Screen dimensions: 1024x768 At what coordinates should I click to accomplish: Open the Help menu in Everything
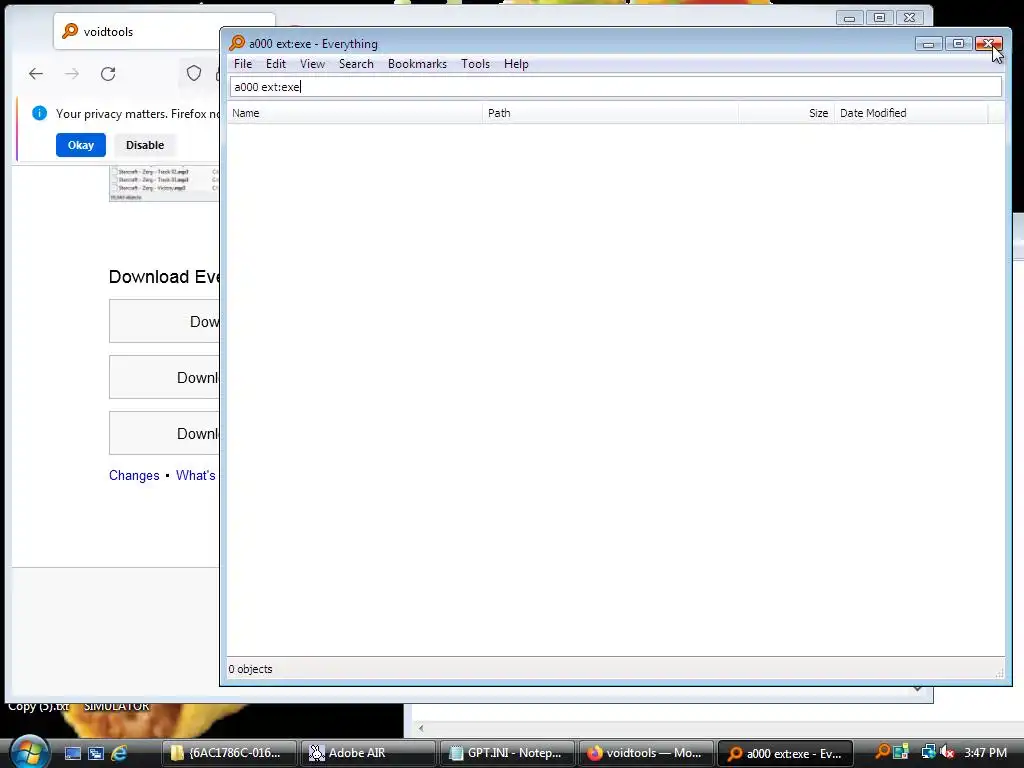point(516,64)
